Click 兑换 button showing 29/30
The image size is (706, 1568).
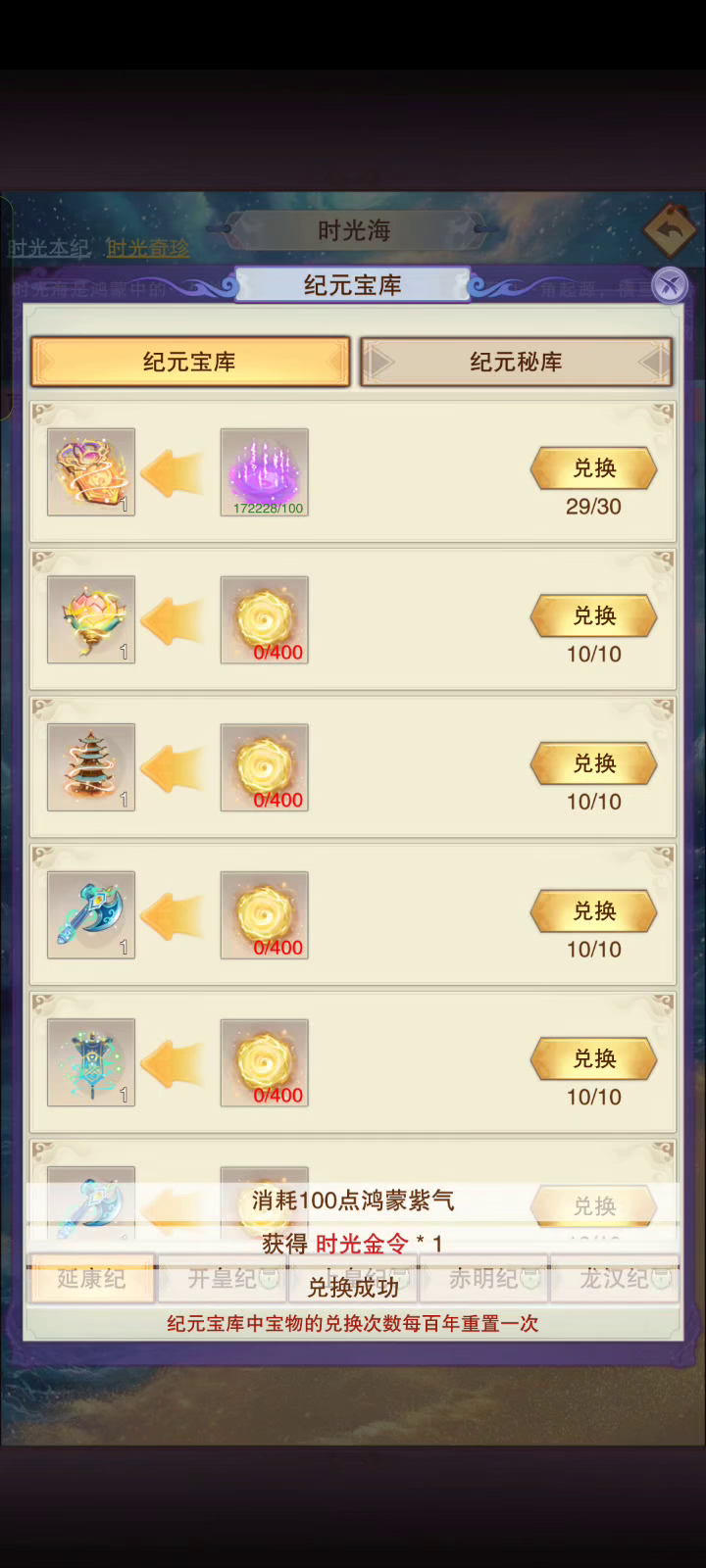click(x=594, y=468)
